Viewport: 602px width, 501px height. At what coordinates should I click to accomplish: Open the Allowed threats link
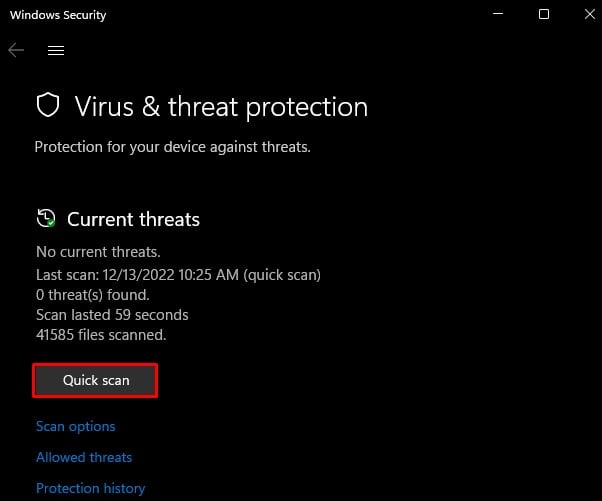(x=84, y=457)
